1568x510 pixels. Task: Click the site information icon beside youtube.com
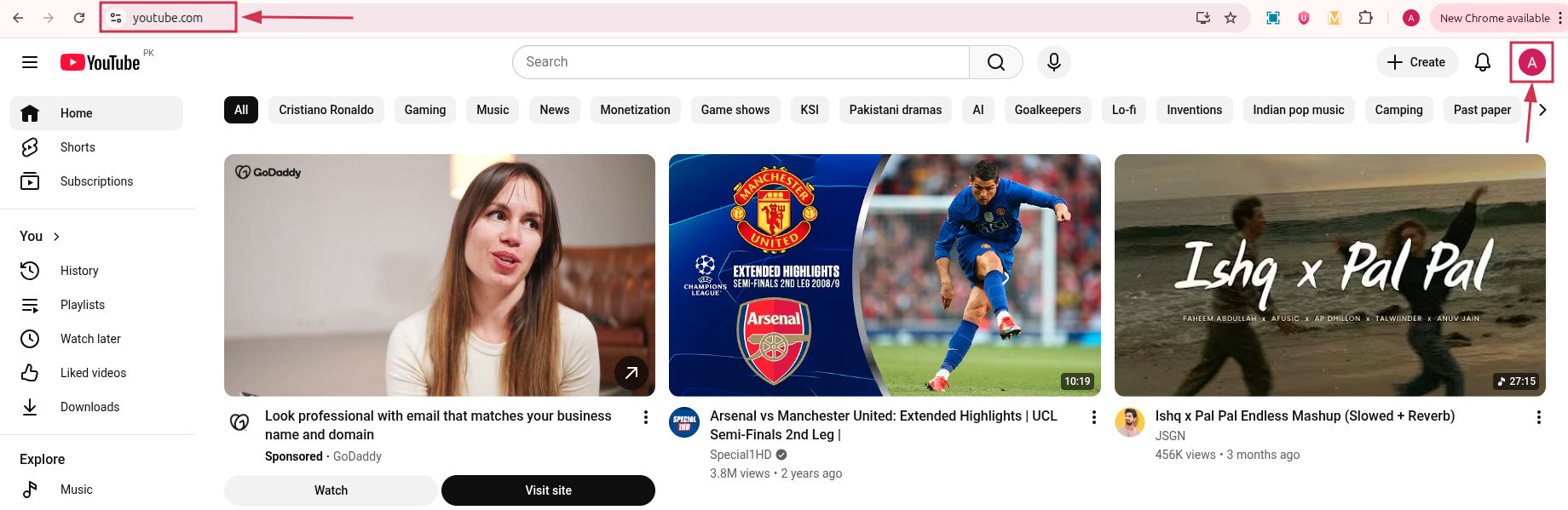tap(116, 18)
